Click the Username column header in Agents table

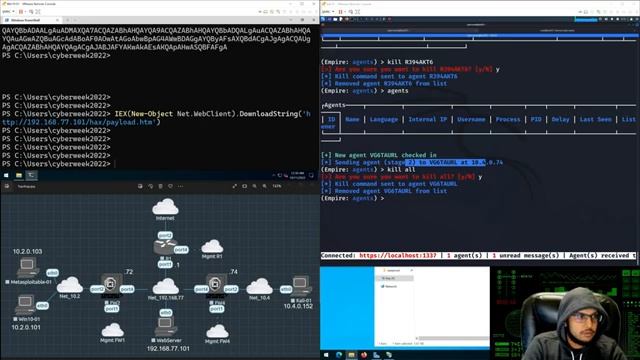coord(471,119)
